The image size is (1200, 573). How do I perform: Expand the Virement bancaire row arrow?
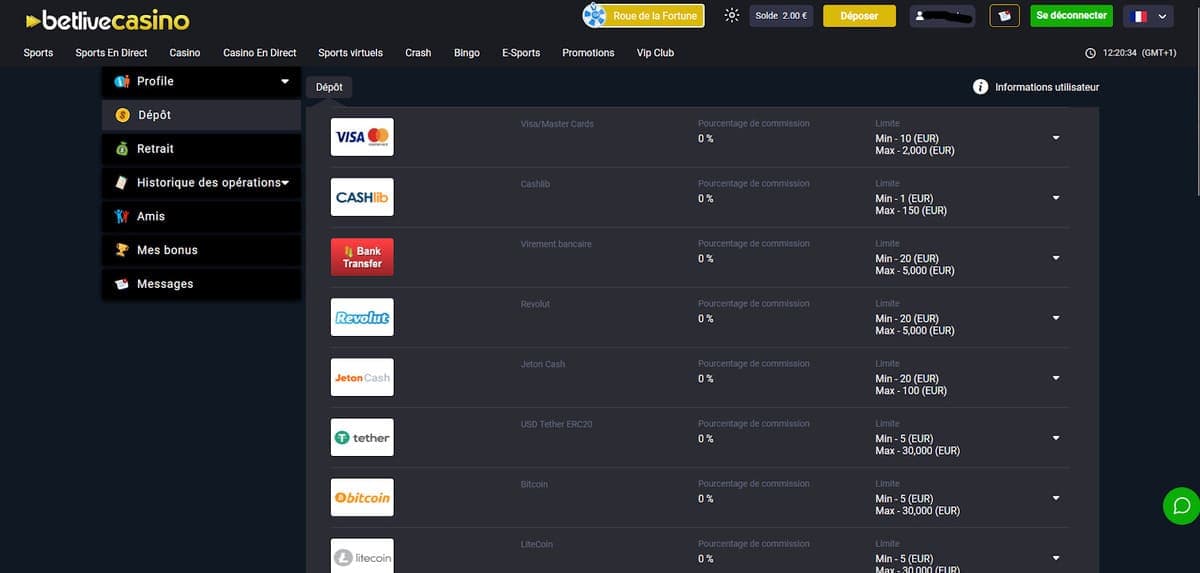click(x=1056, y=258)
